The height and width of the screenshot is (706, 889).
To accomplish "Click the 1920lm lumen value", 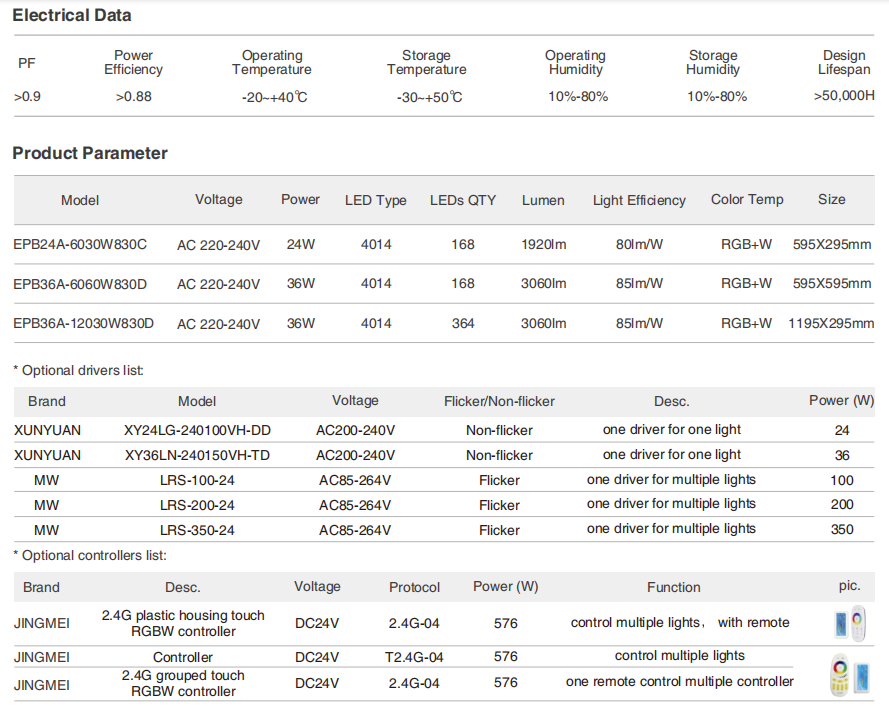I will (x=544, y=244).
